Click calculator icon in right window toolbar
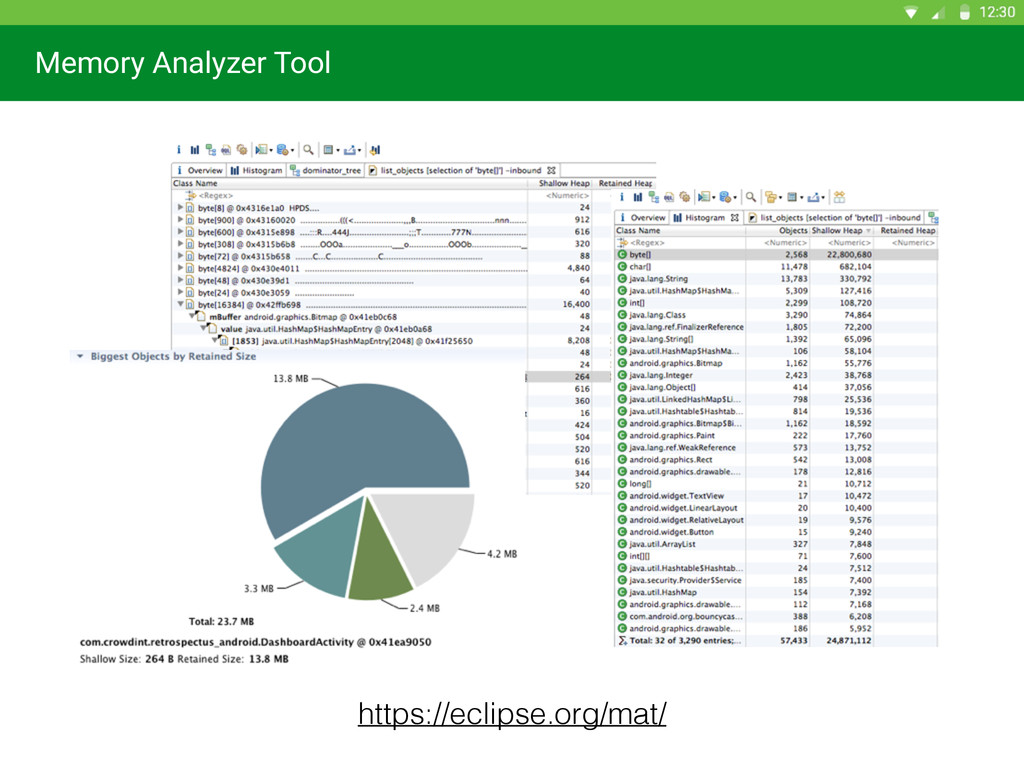Image resolution: width=1024 pixels, height=768 pixels. click(792, 197)
